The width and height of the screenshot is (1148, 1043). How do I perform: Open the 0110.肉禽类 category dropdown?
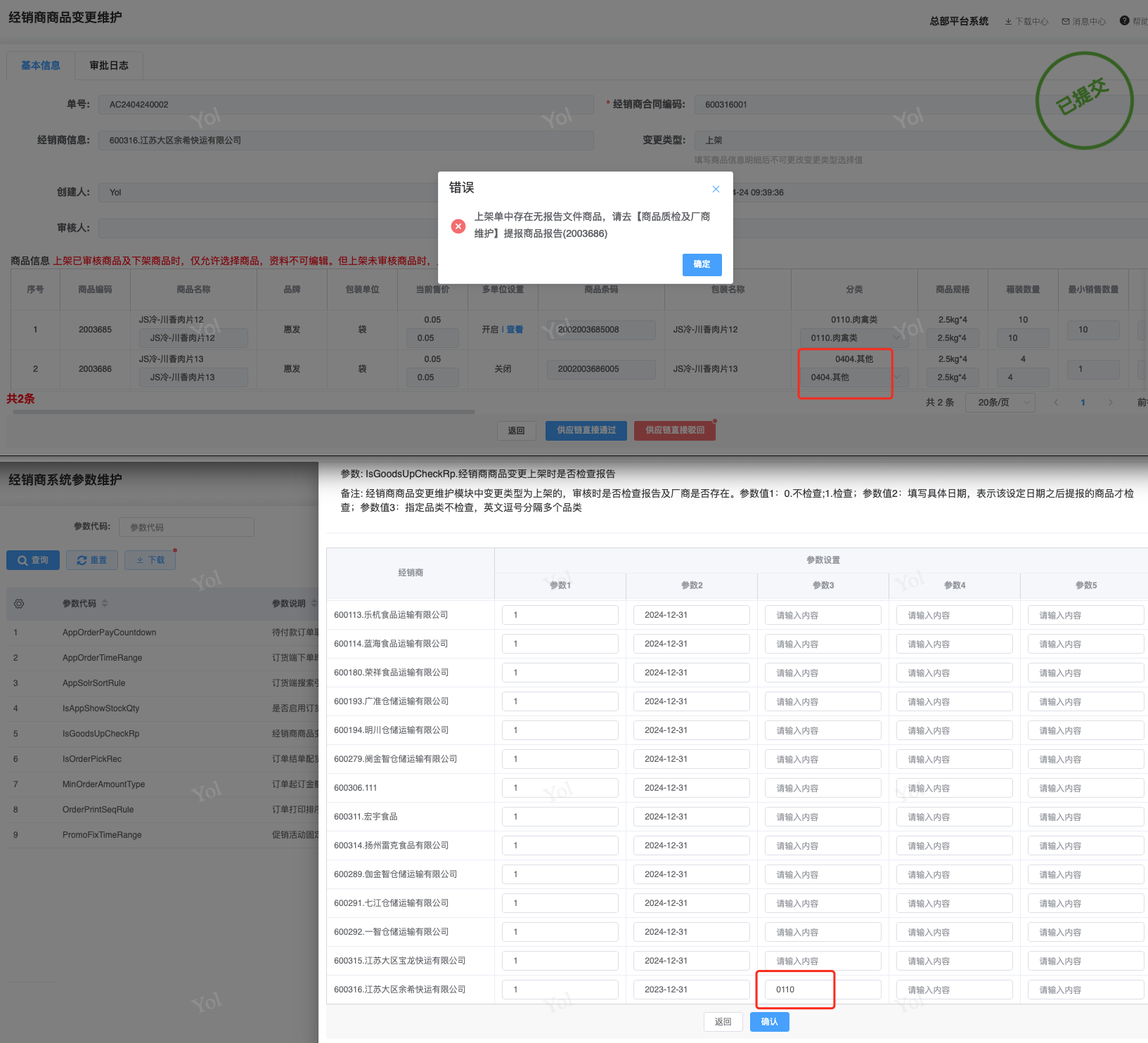pyautogui.click(x=853, y=338)
